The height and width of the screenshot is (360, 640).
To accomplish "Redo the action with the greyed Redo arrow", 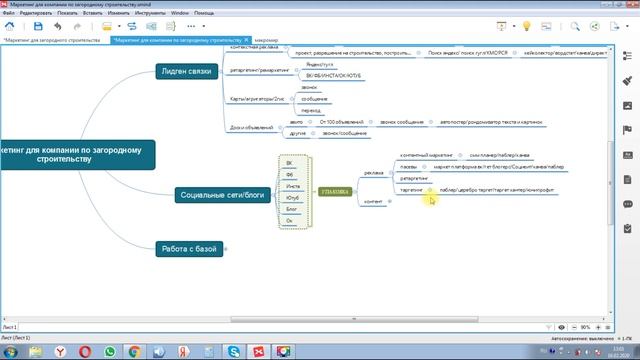I will click(77, 27).
